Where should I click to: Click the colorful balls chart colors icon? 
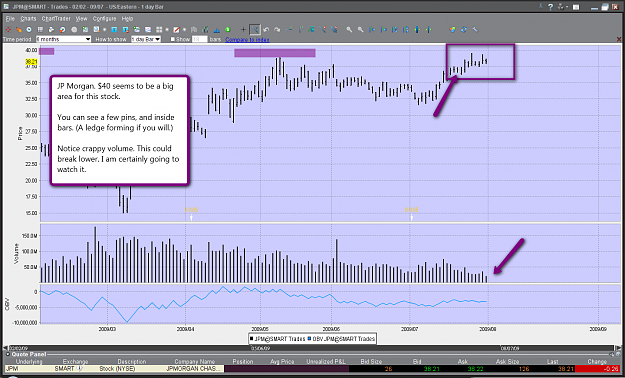[x=452, y=30]
